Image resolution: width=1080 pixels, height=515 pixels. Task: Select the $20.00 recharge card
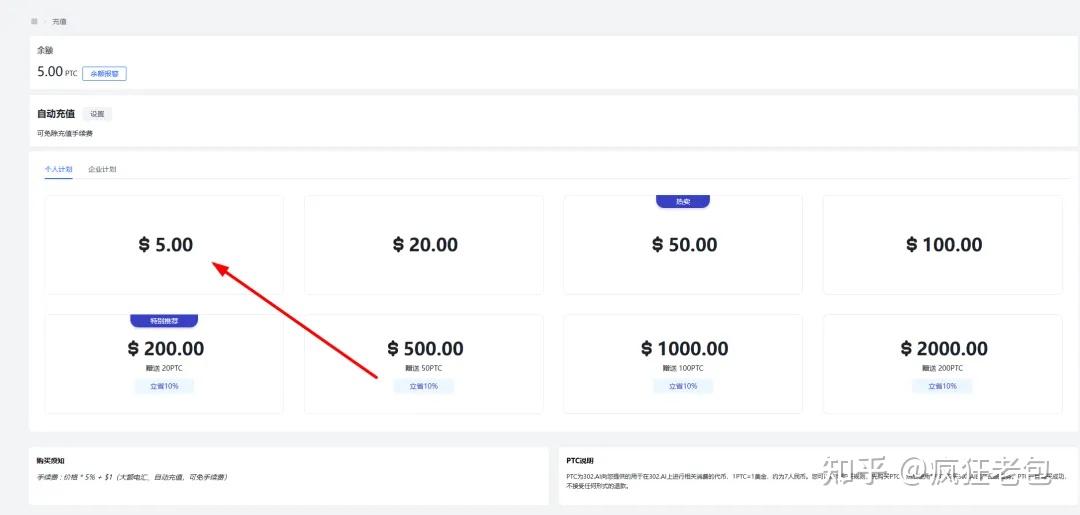(424, 245)
